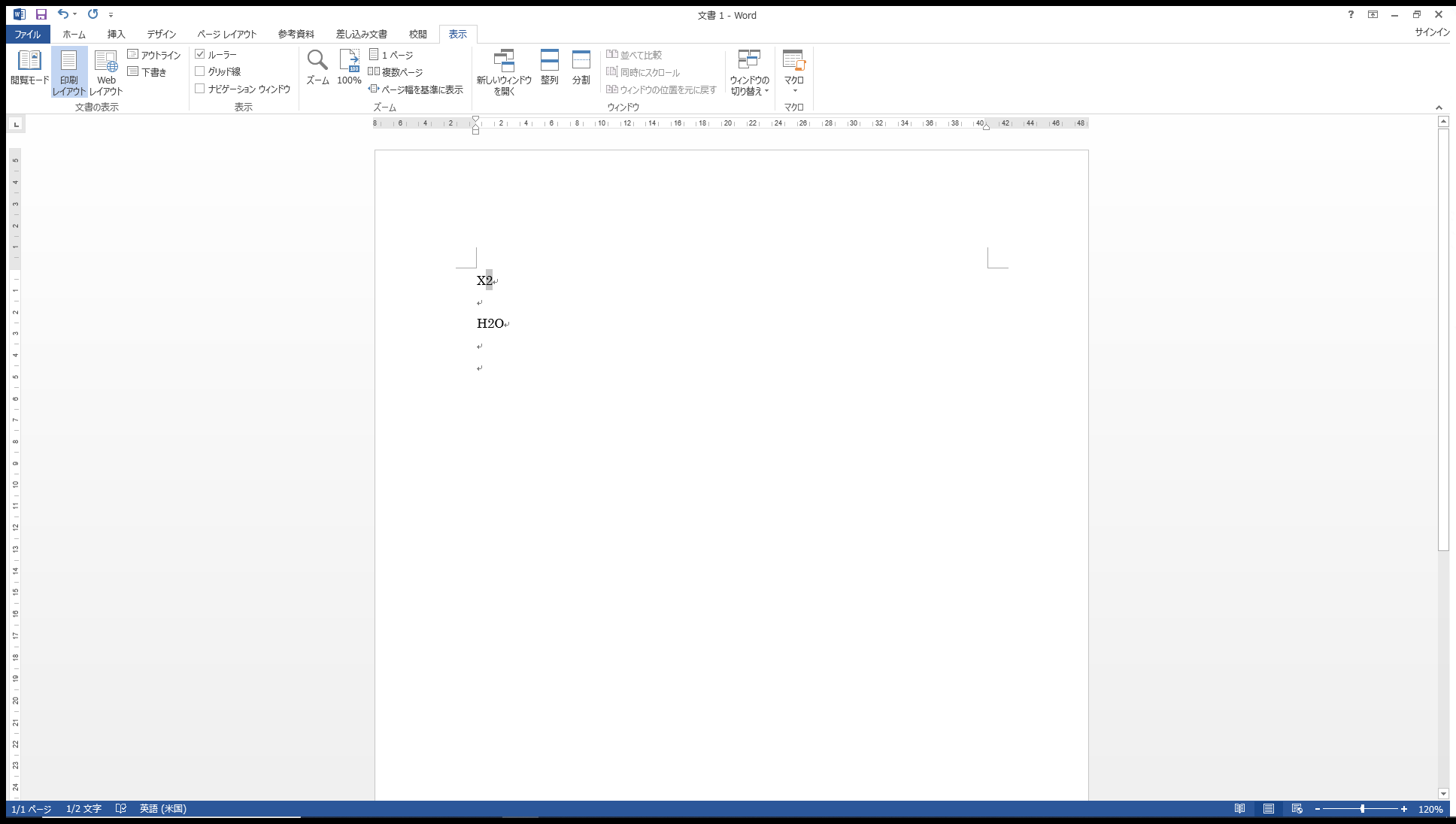Enable Gridlines (グリッド線) checkbox
This screenshot has height=824, width=1456.
(200, 71)
